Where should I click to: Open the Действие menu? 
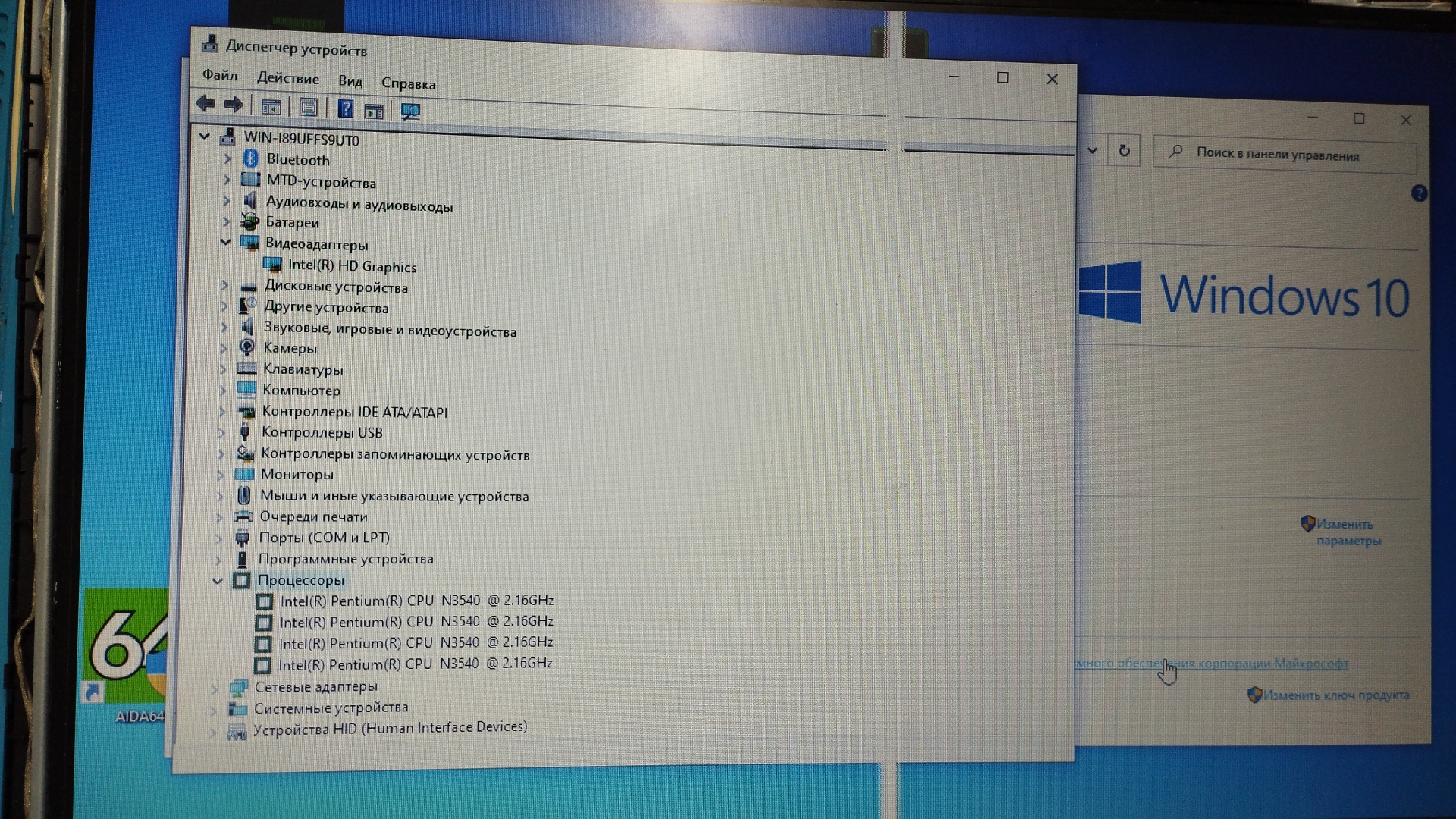pyautogui.click(x=287, y=79)
